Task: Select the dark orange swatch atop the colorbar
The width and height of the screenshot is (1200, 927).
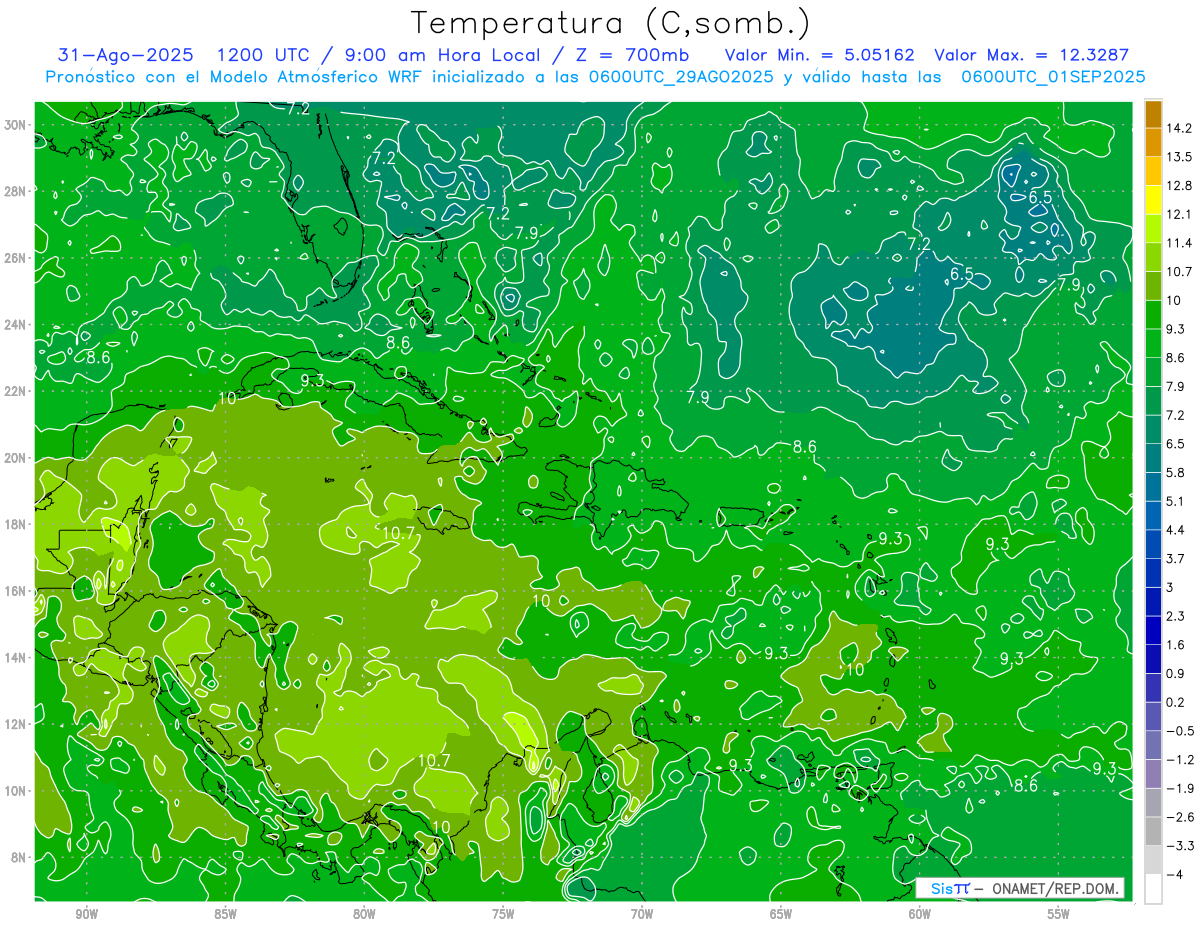Action: coord(1153,114)
